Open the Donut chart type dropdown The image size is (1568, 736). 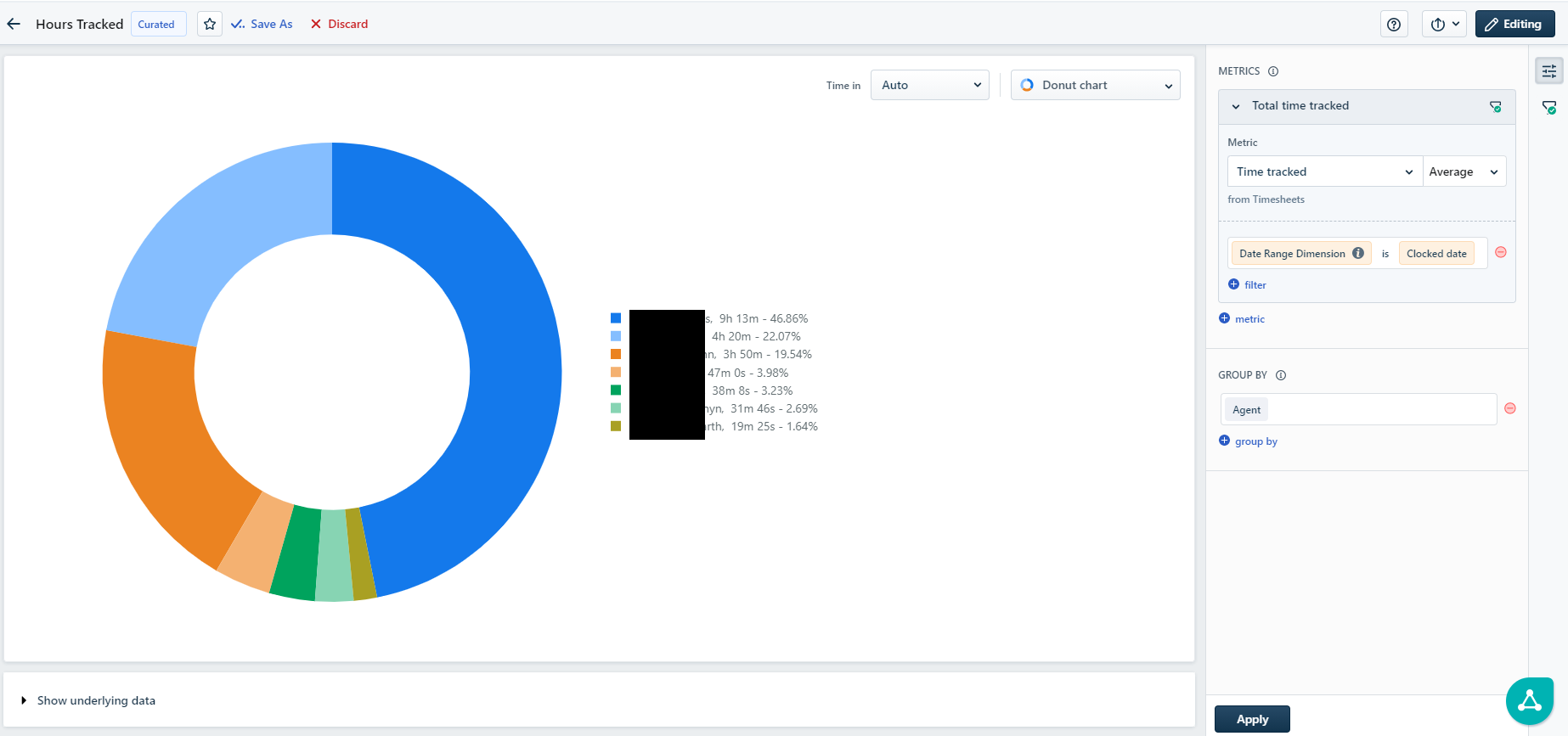click(1096, 85)
